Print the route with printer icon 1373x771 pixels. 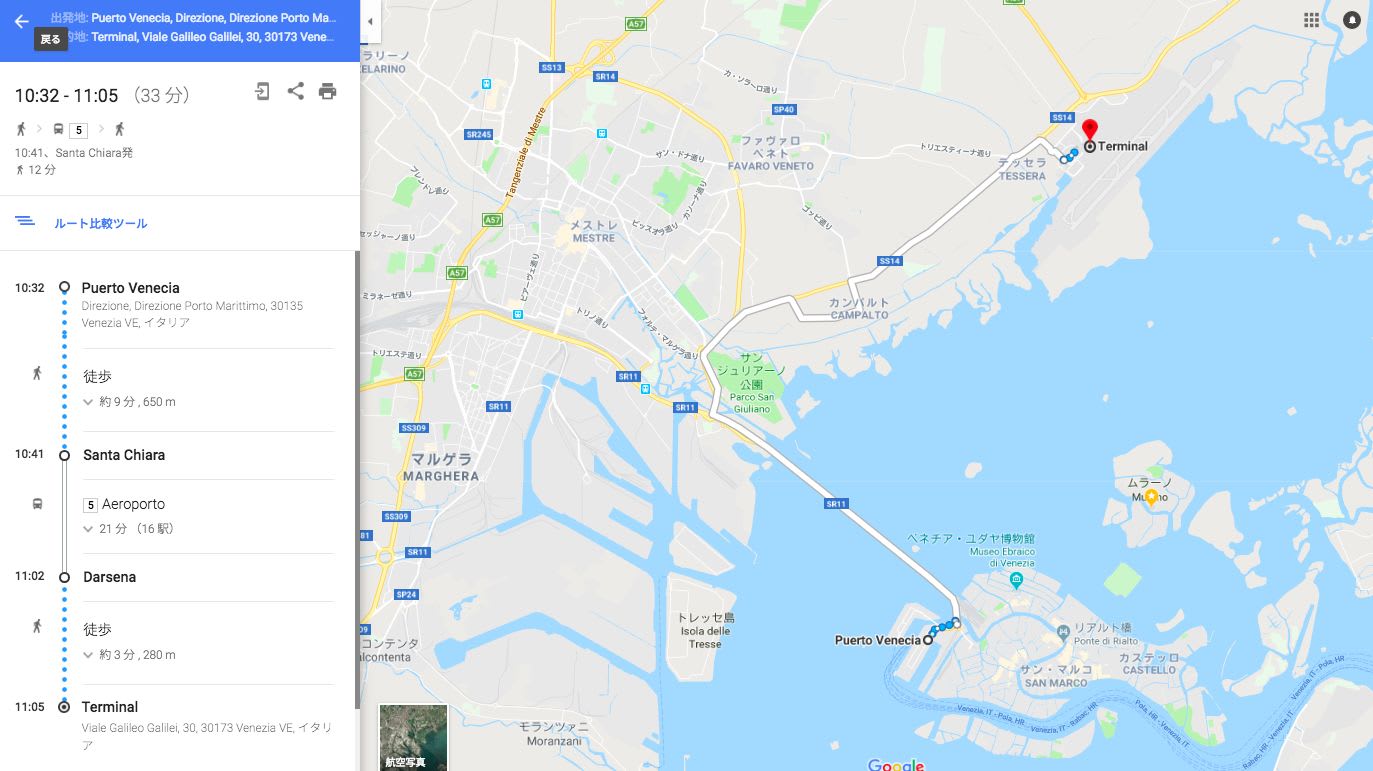[x=327, y=92]
